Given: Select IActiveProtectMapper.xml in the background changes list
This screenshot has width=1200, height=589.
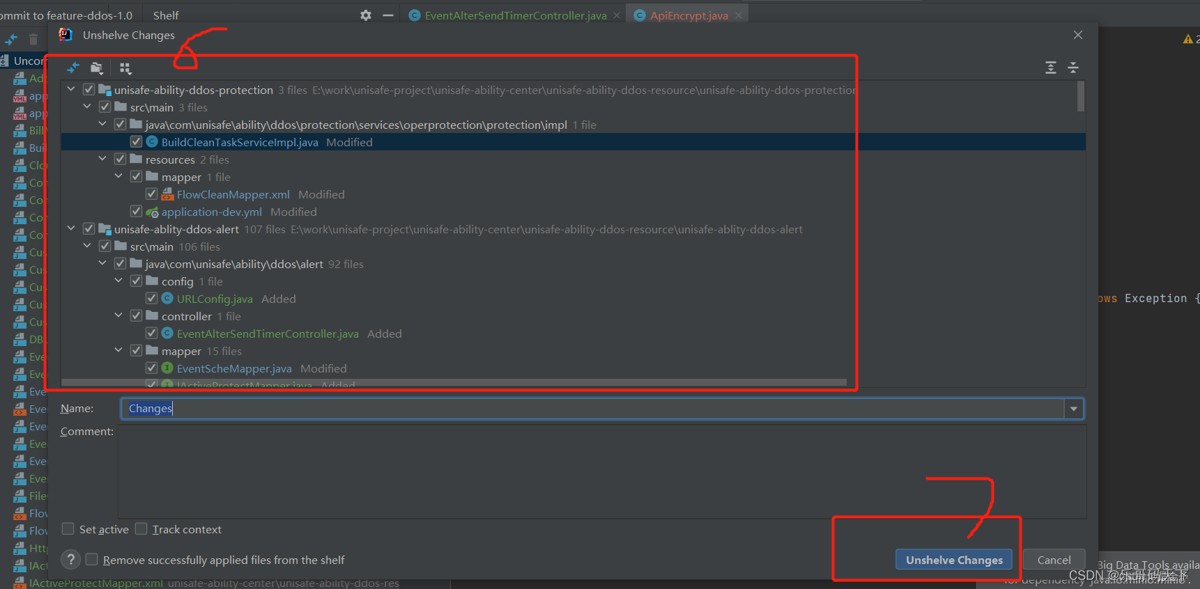Looking at the screenshot, I should click(95, 583).
